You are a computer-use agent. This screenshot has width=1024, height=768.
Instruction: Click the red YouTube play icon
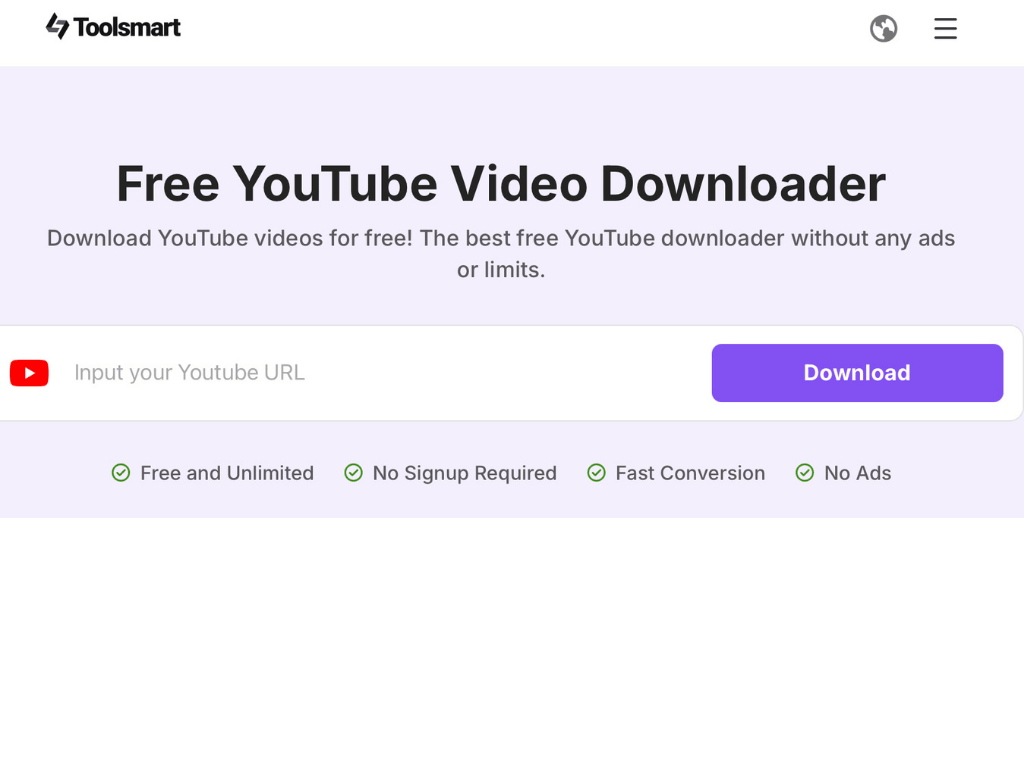click(30, 373)
